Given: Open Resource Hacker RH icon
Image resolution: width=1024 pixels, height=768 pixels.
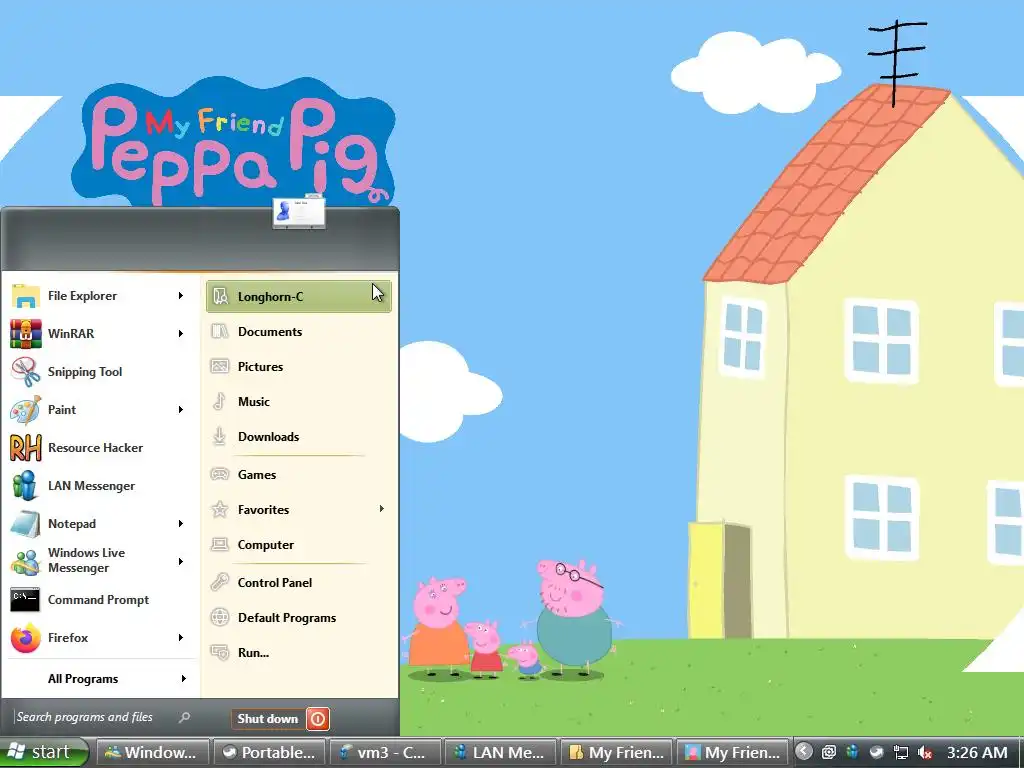Looking at the screenshot, I should tap(25, 448).
